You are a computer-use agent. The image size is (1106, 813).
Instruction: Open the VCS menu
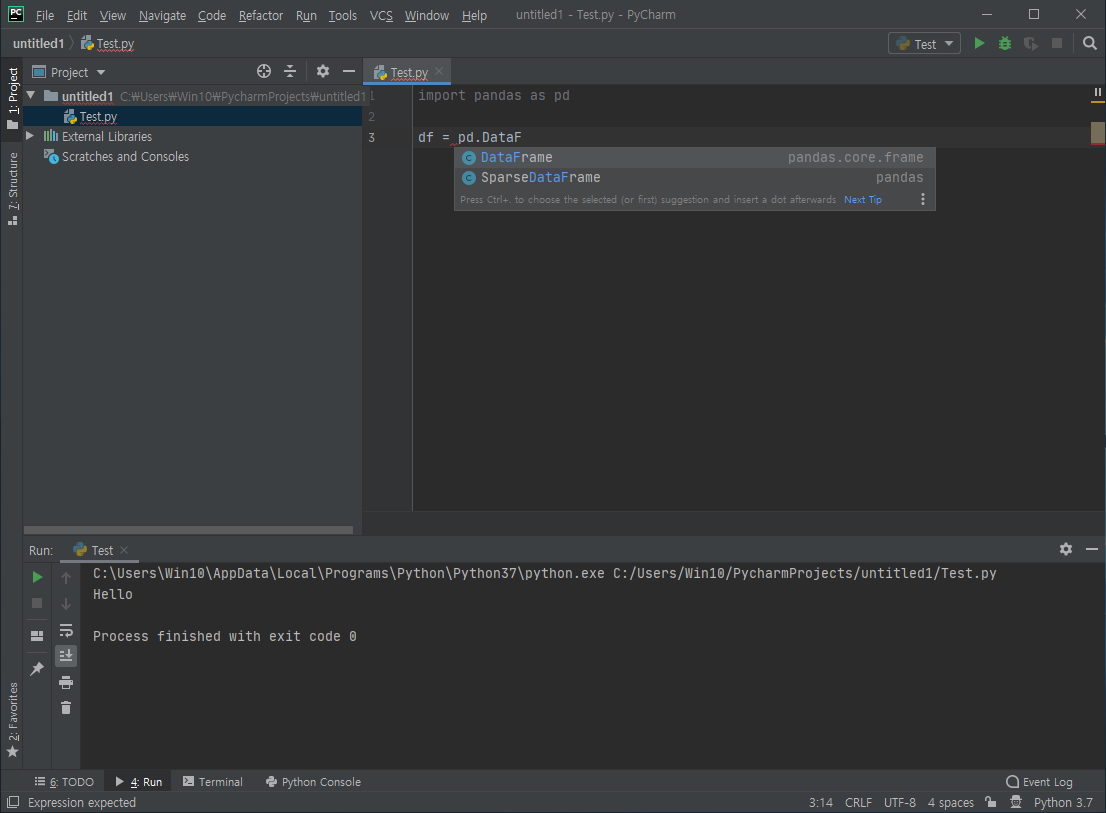coord(381,15)
